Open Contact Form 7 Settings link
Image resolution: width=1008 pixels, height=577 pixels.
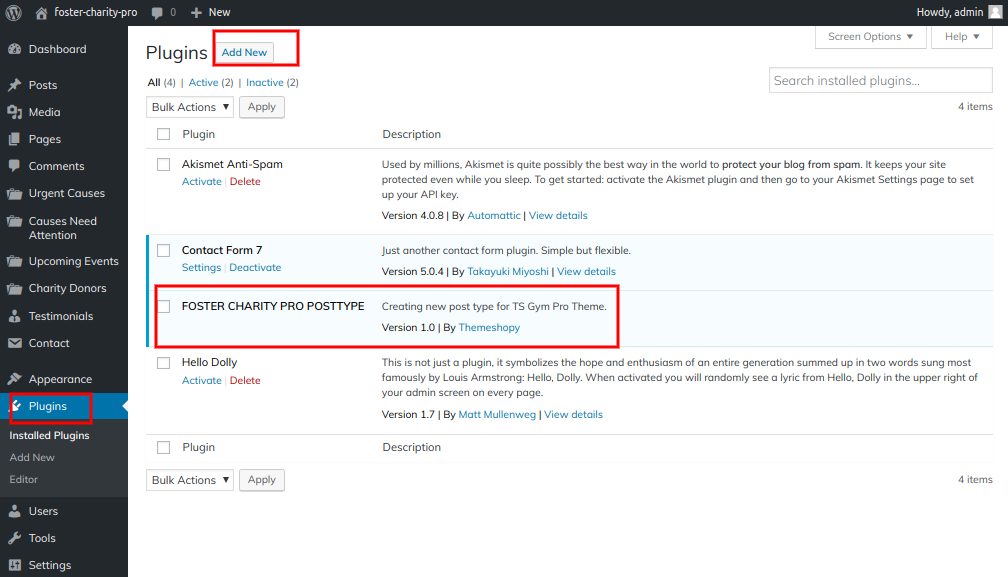tap(201, 267)
